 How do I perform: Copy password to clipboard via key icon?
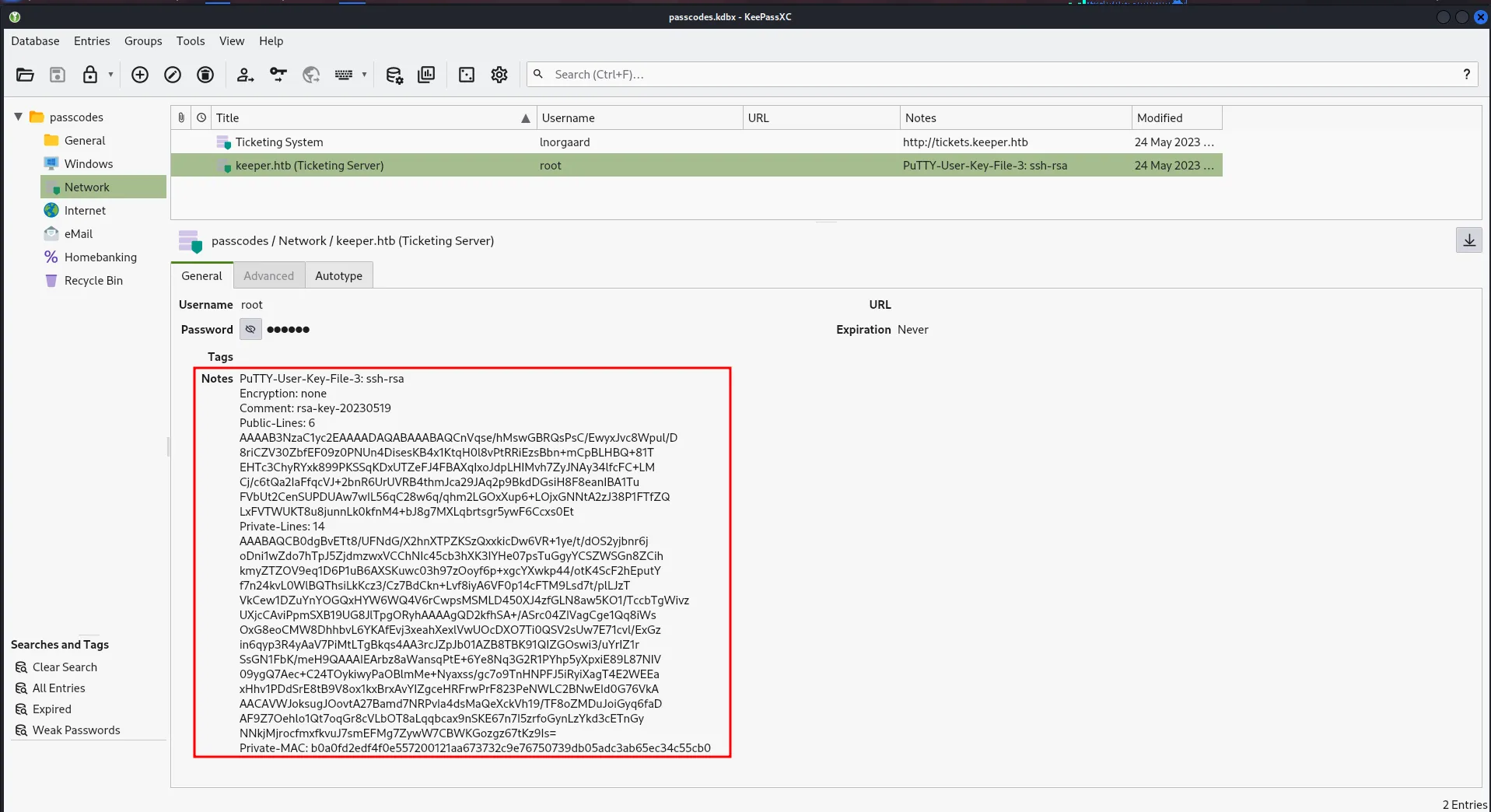(278, 75)
